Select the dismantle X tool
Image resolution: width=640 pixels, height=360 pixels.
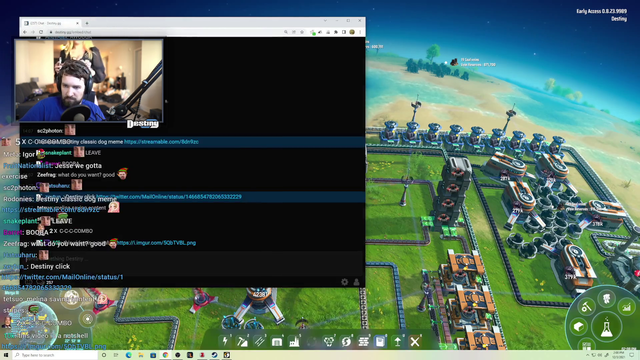pyautogui.click(x=415, y=341)
